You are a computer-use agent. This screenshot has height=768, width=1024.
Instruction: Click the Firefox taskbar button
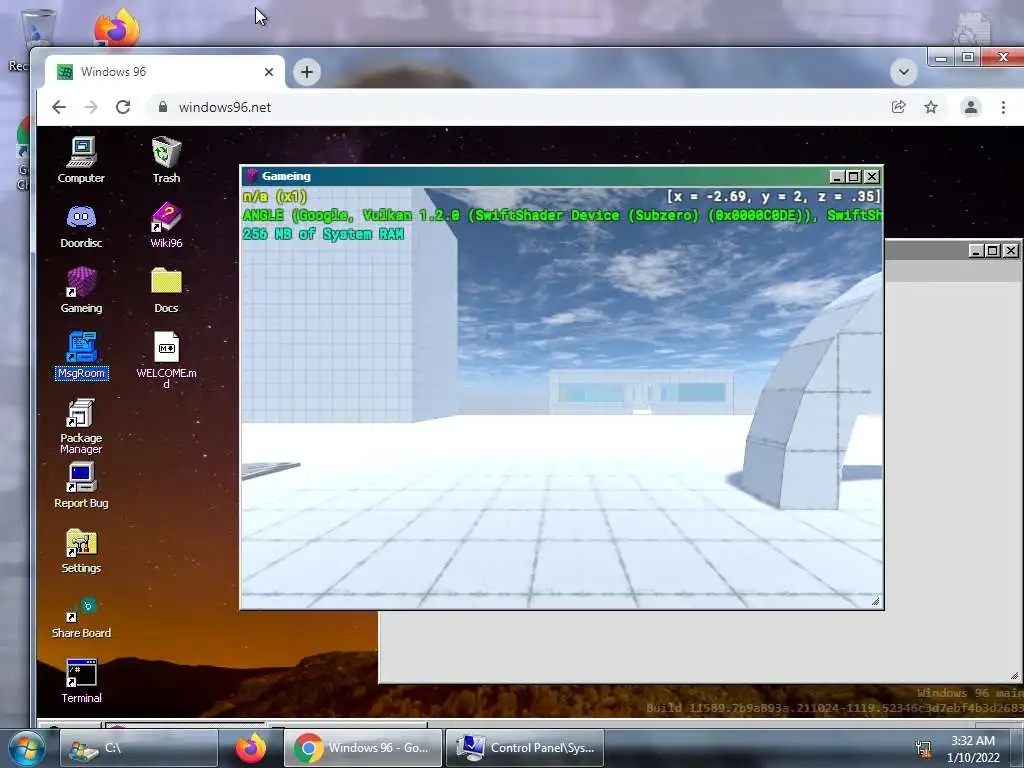(x=251, y=748)
